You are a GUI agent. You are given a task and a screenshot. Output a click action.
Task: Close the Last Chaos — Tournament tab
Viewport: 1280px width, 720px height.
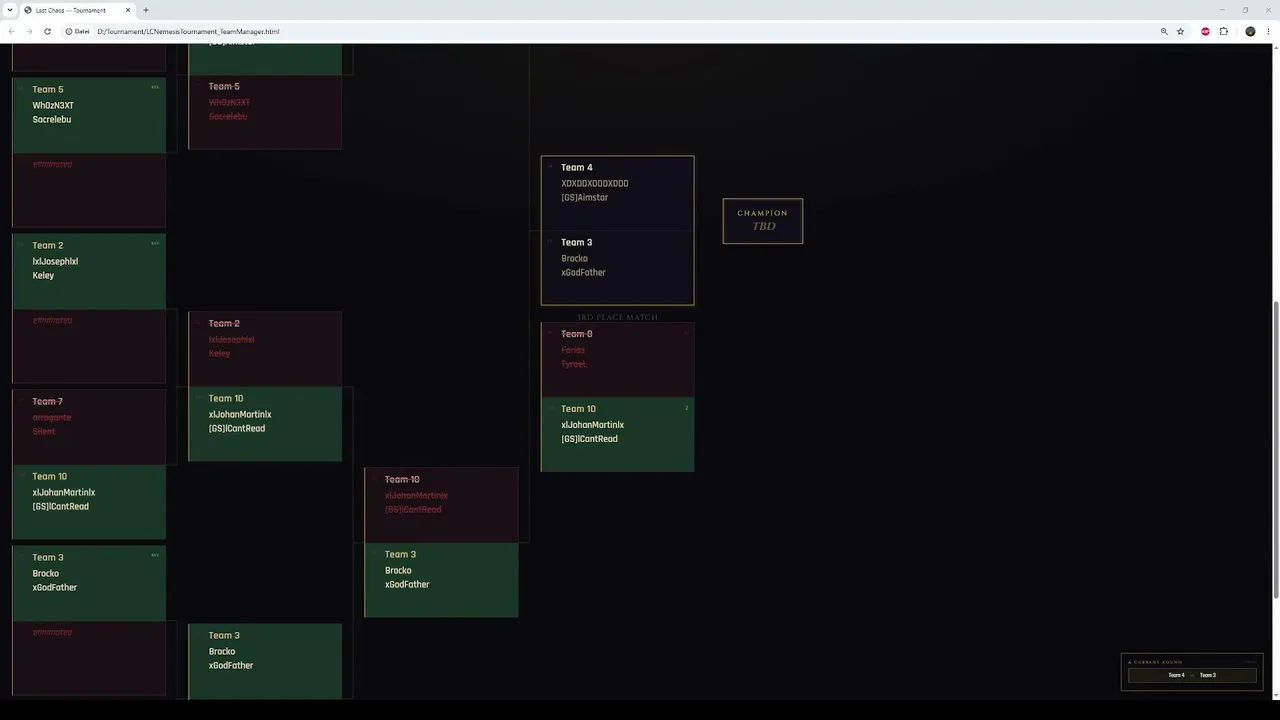pos(128,10)
